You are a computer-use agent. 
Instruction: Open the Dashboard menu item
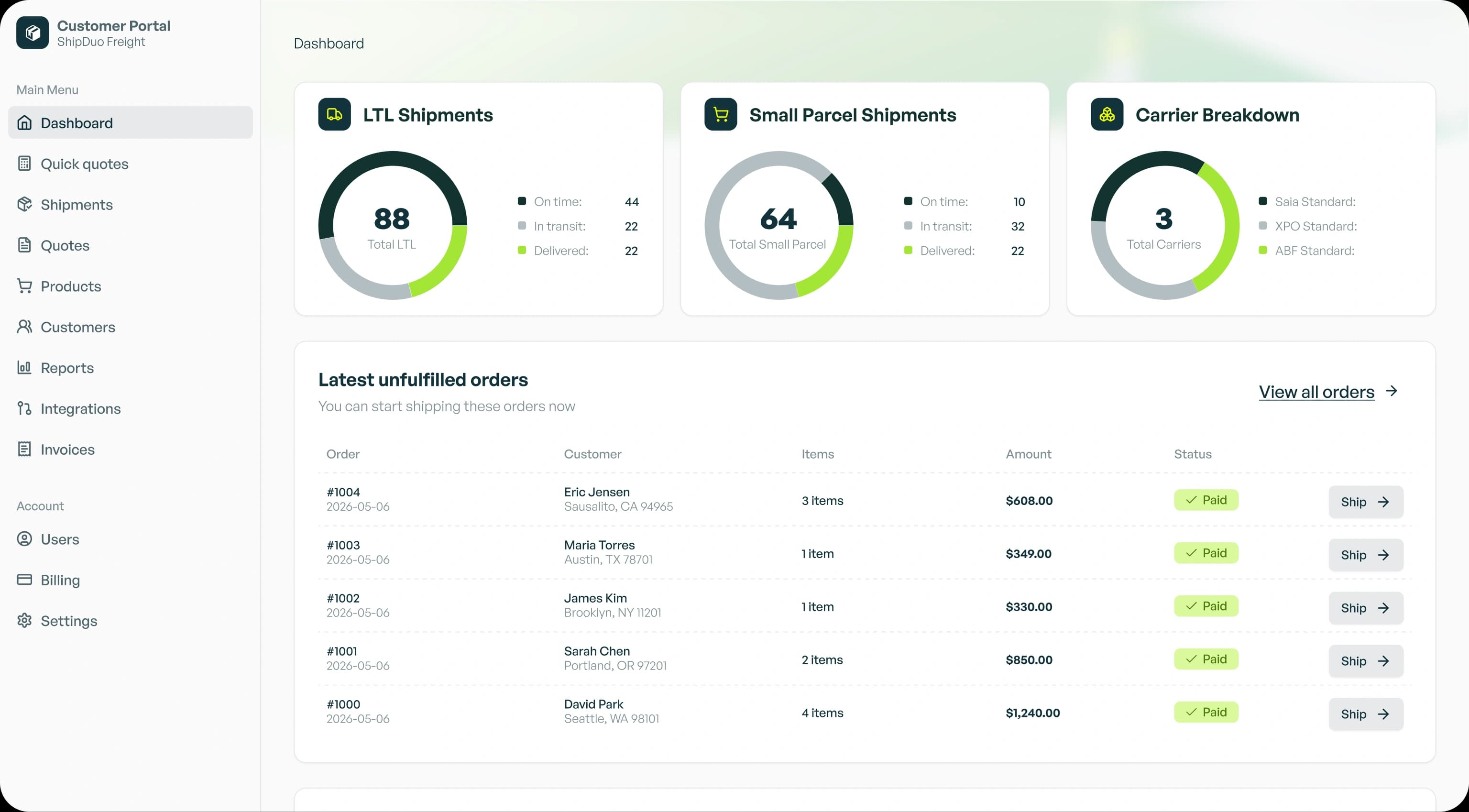tap(131, 122)
